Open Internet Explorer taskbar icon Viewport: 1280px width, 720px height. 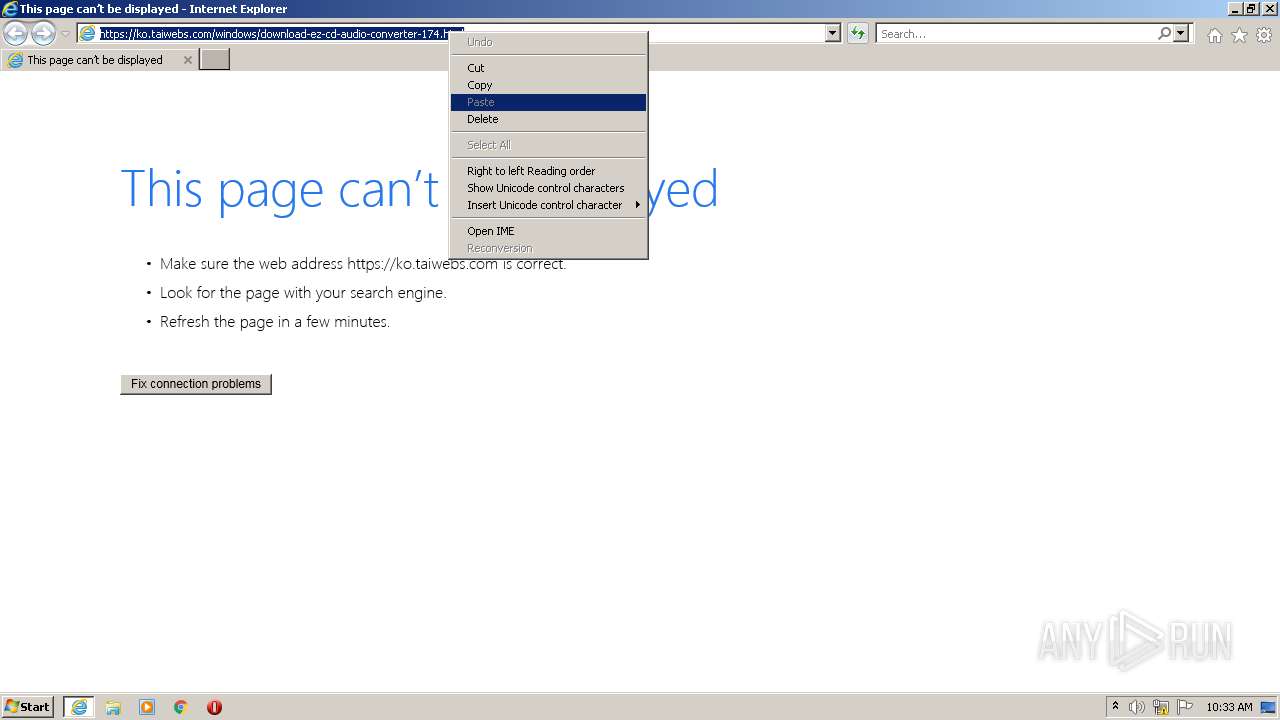pos(79,707)
